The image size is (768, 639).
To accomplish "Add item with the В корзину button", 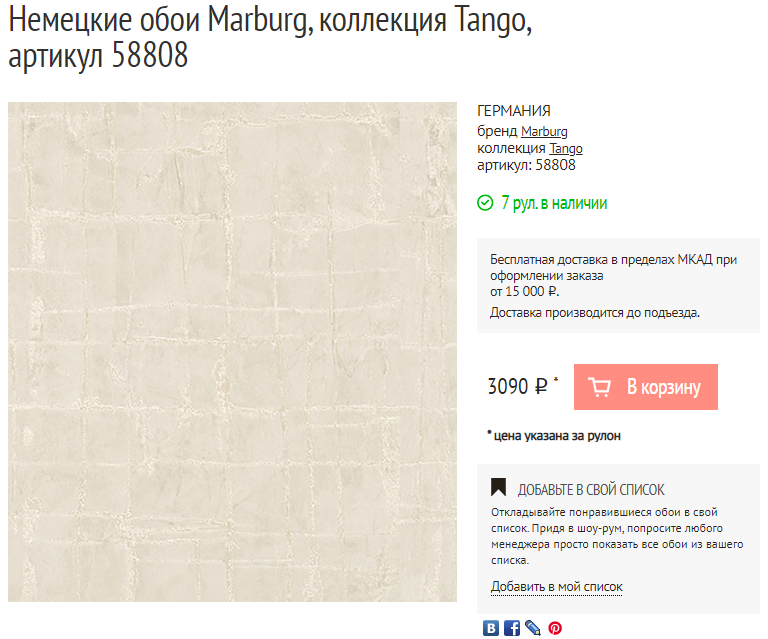I will pos(646,387).
